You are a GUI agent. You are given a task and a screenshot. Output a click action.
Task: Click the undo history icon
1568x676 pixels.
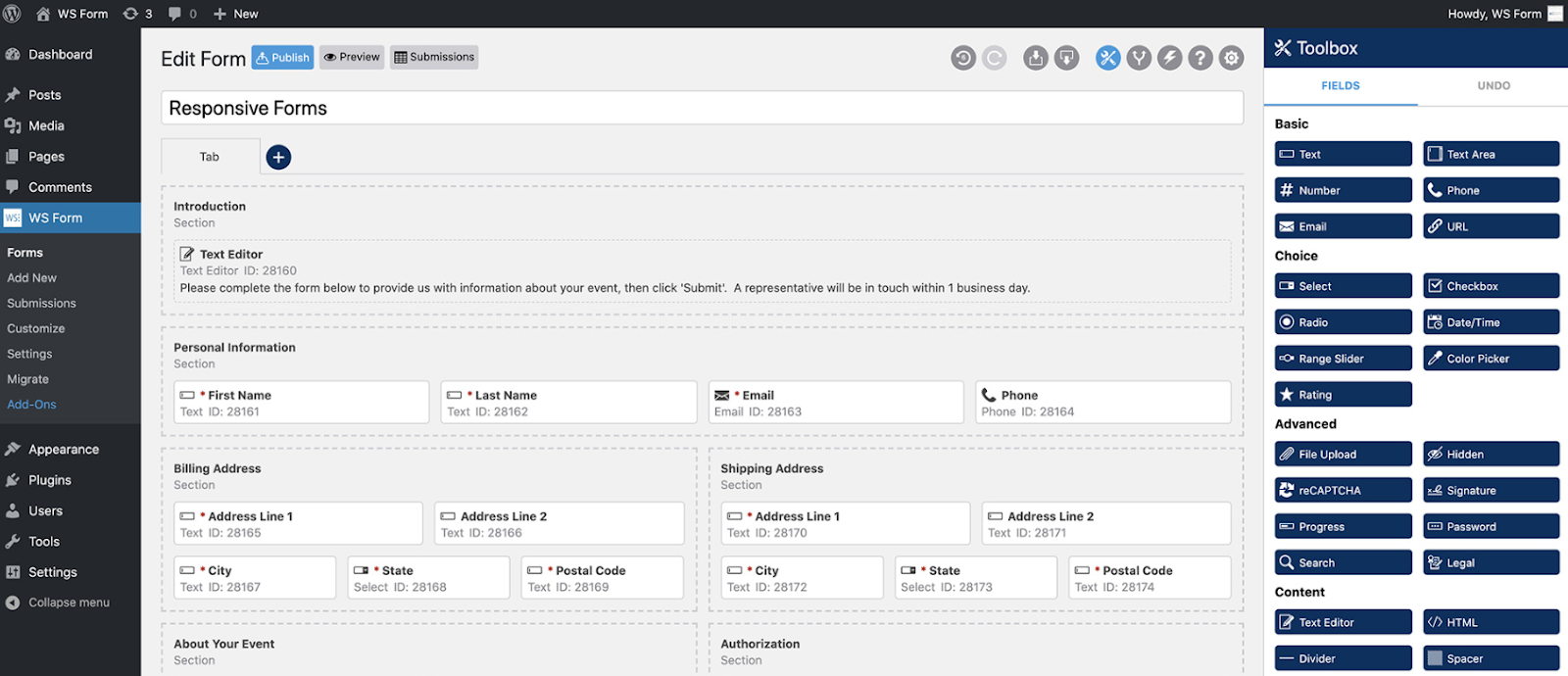[x=962, y=58]
